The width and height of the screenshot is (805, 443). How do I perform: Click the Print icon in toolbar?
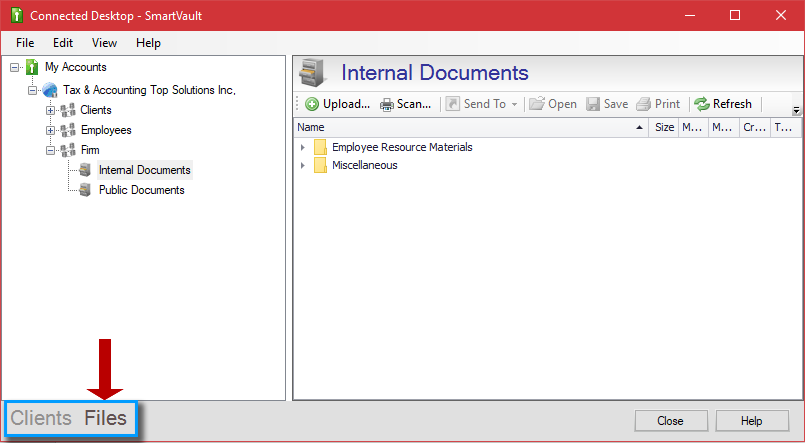[x=643, y=104]
